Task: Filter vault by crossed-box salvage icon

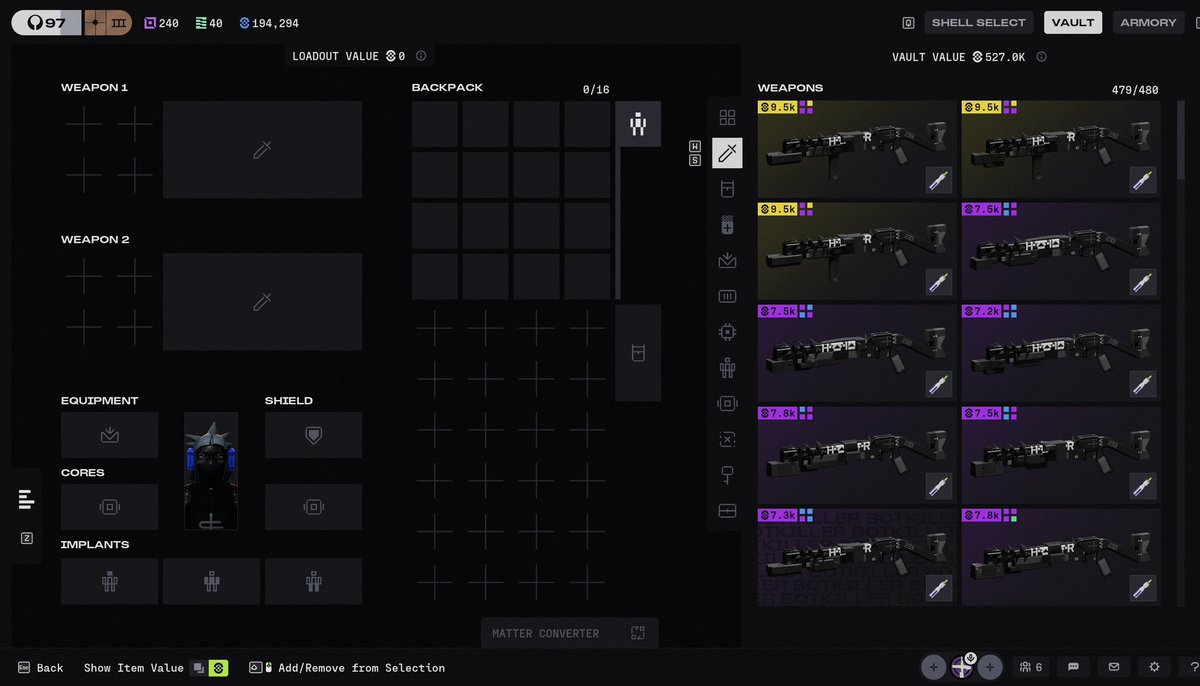Action: coord(727,439)
